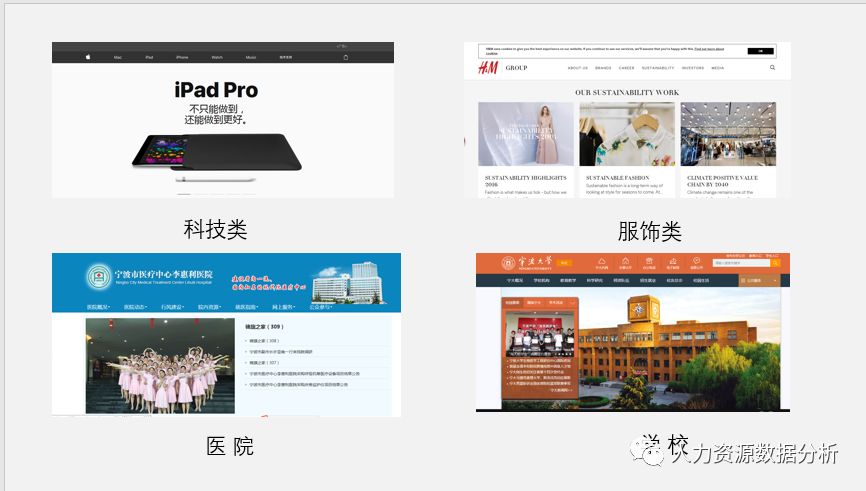Click the fourth icon in university orange header
This screenshot has height=491, width=866.
click(x=673, y=261)
